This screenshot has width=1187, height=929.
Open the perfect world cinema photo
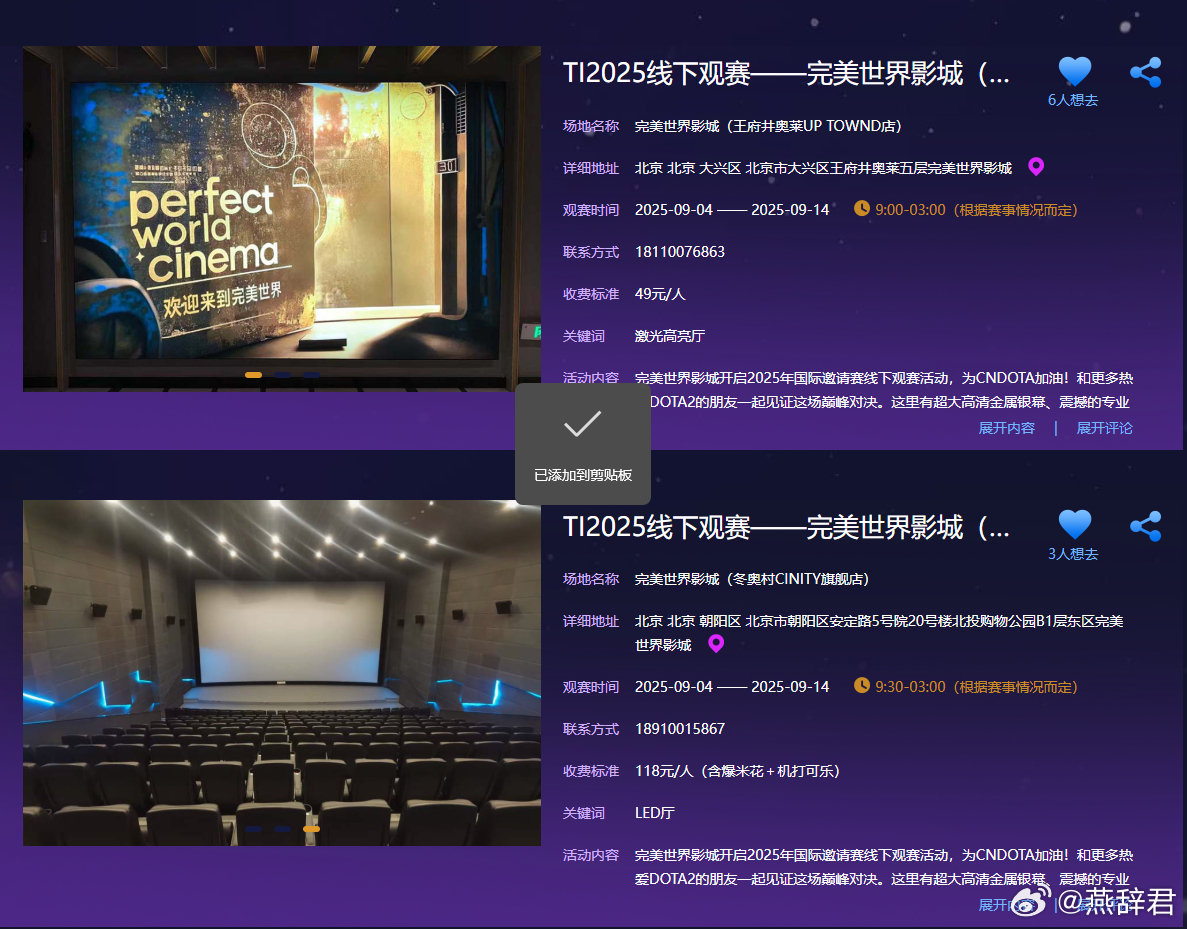coord(282,218)
